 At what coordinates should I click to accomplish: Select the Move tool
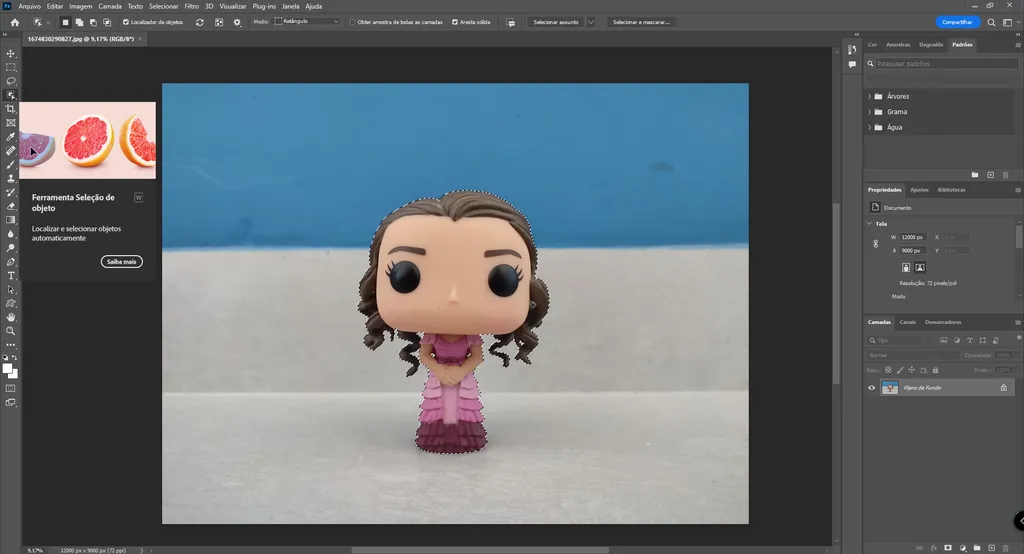click(11, 54)
